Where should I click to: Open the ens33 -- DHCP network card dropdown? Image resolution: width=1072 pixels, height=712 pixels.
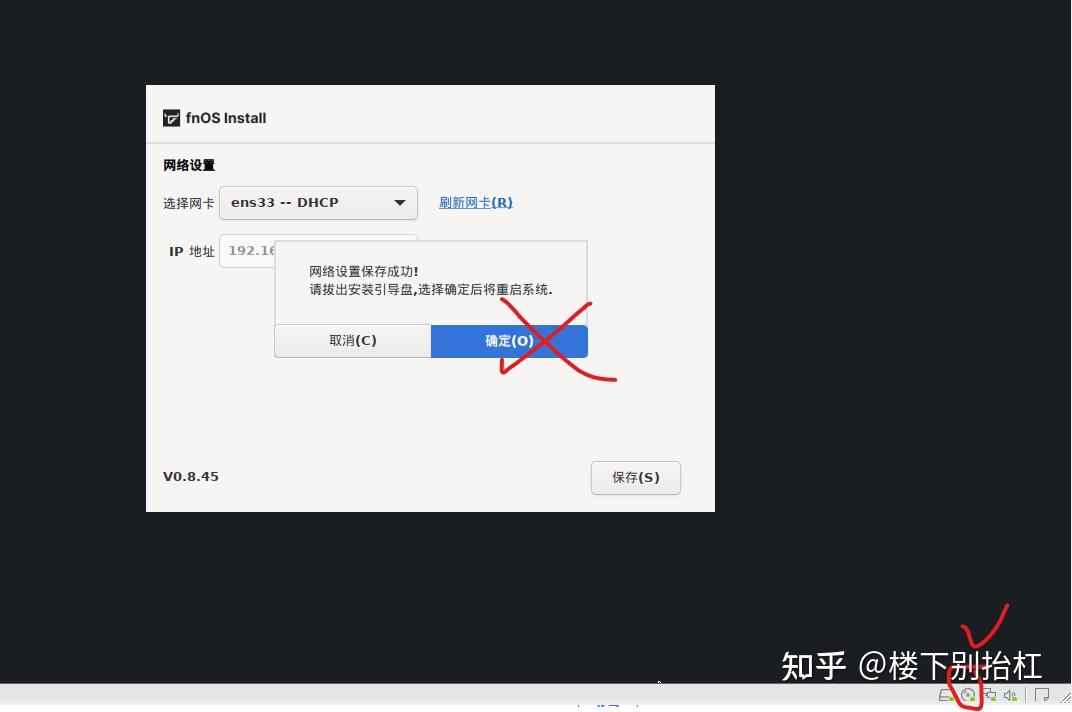point(318,202)
